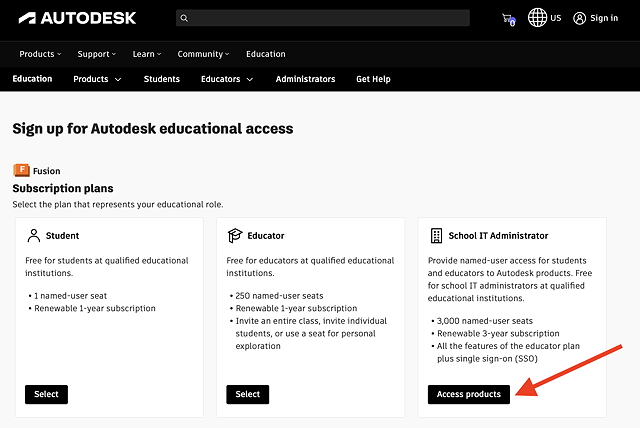Click the Sign in profile icon
The height and width of the screenshot is (428, 640).
[579, 18]
